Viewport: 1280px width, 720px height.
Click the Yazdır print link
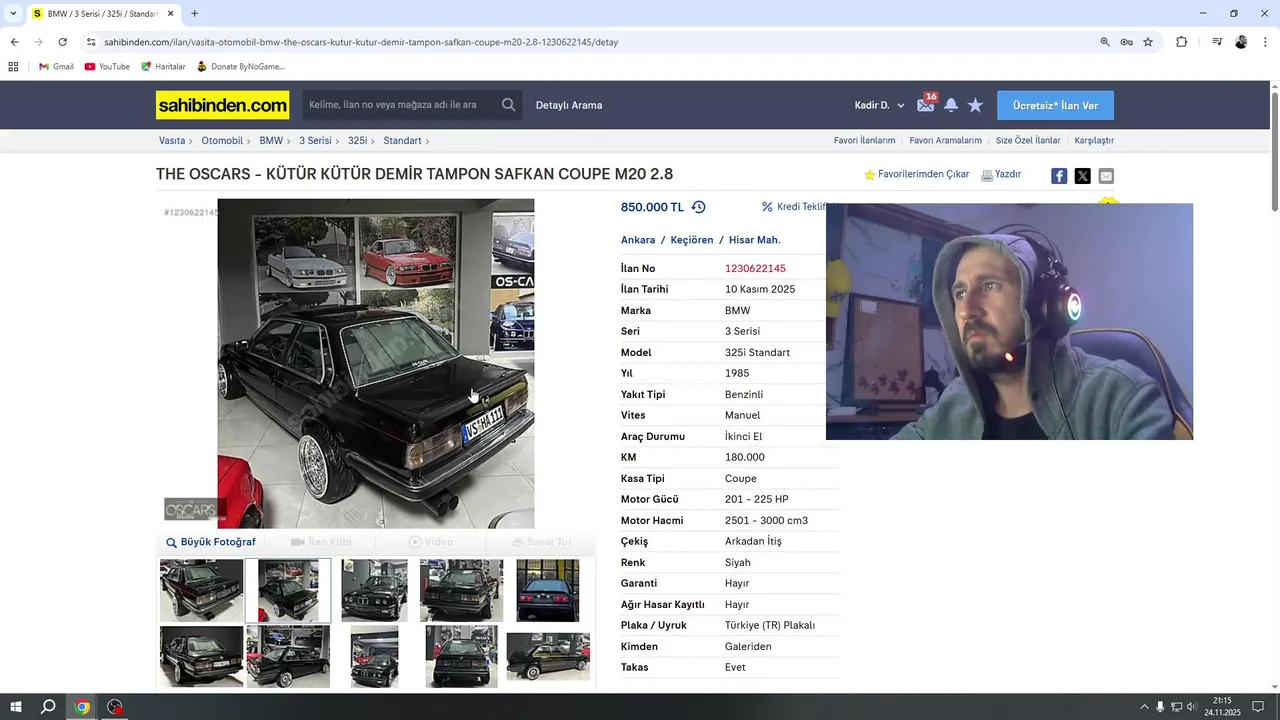tap(1001, 174)
